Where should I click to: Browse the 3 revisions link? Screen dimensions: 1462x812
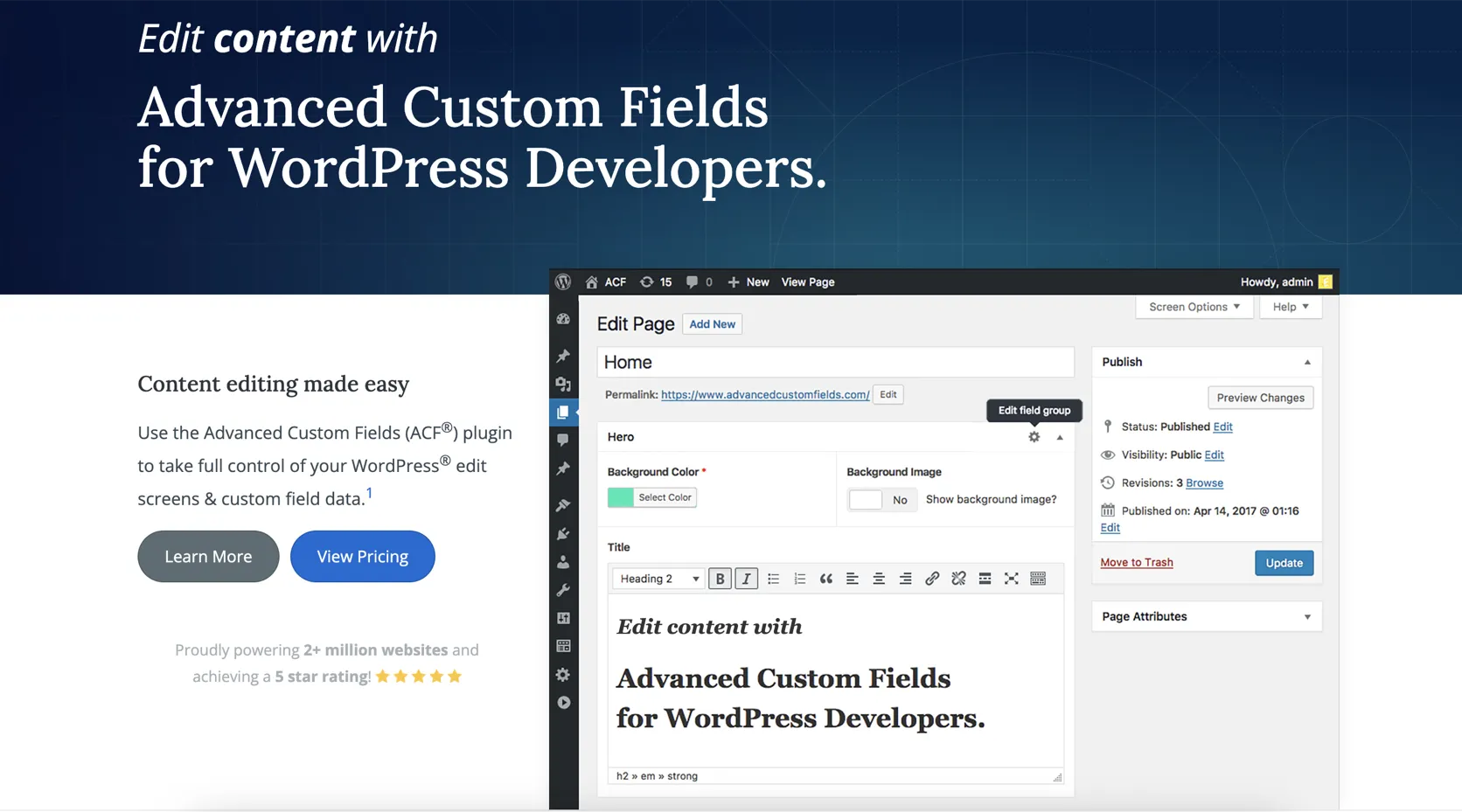(x=1204, y=483)
